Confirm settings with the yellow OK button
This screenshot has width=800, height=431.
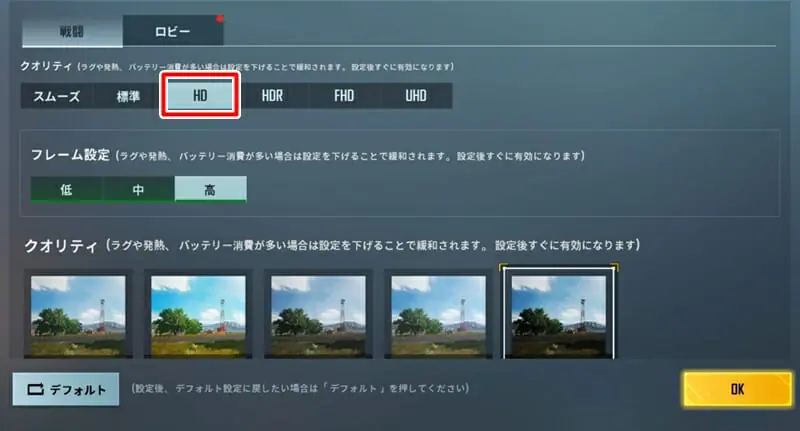pyautogui.click(x=737, y=389)
